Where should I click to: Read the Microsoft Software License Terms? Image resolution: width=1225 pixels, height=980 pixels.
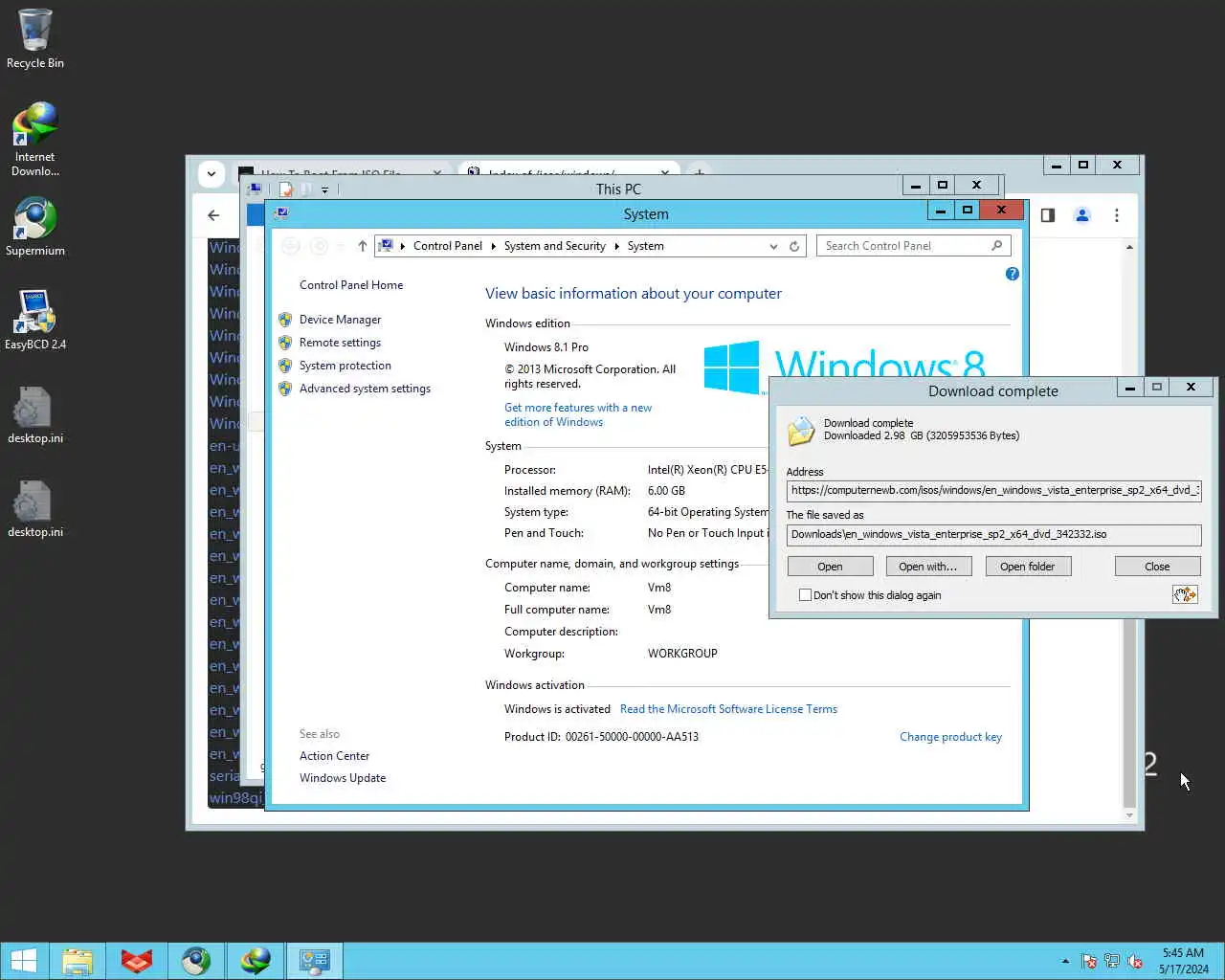click(728, 709)
